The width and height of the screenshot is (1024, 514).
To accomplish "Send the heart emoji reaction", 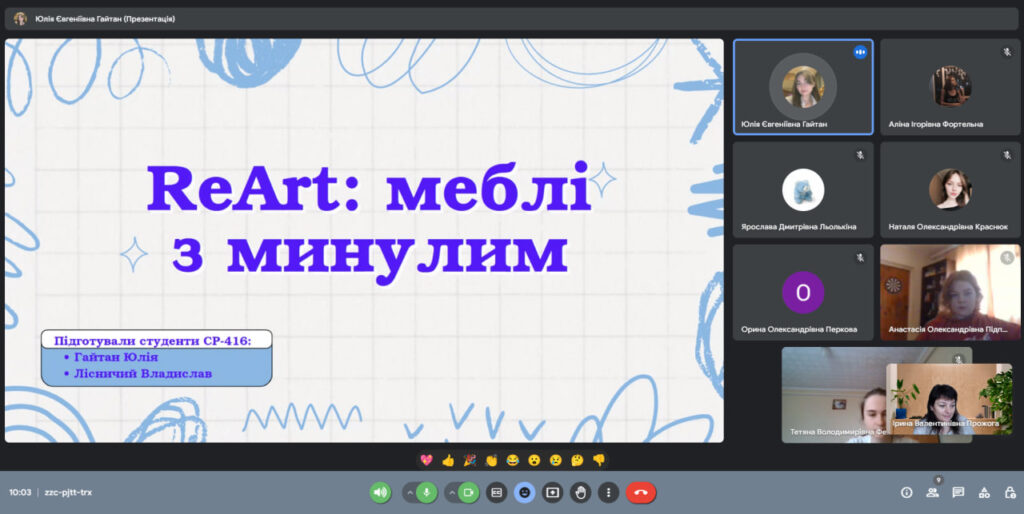I will [427, 460].
